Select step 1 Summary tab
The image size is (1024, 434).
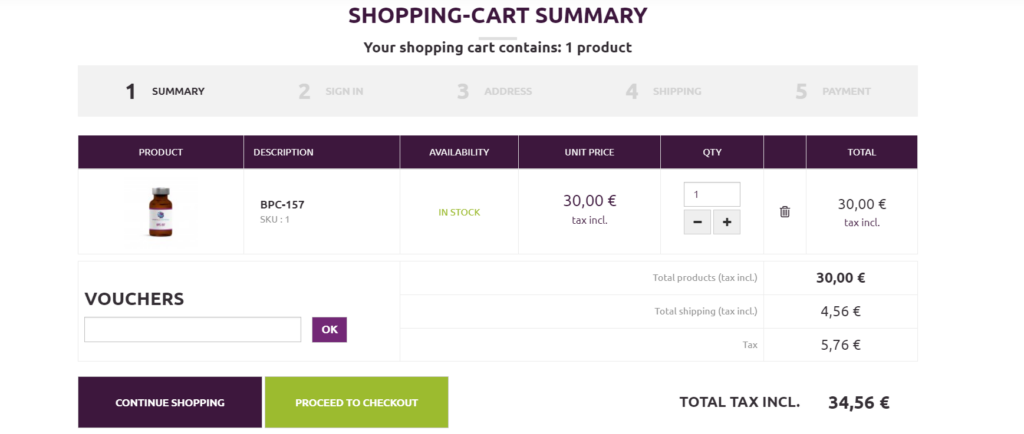166,91
